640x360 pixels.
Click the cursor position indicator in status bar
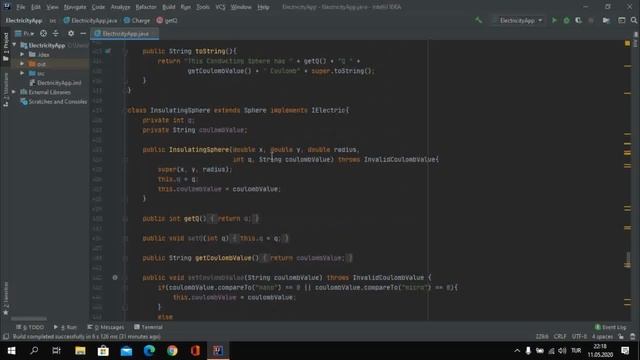542,337
